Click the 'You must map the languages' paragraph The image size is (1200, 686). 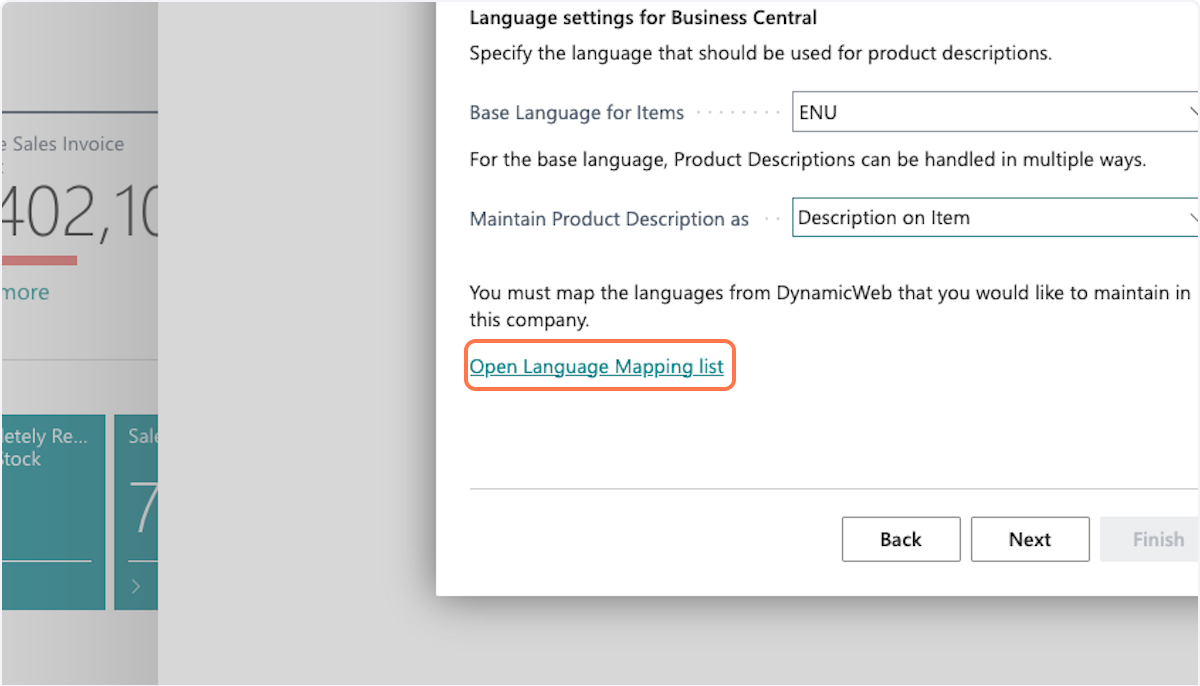829,306
